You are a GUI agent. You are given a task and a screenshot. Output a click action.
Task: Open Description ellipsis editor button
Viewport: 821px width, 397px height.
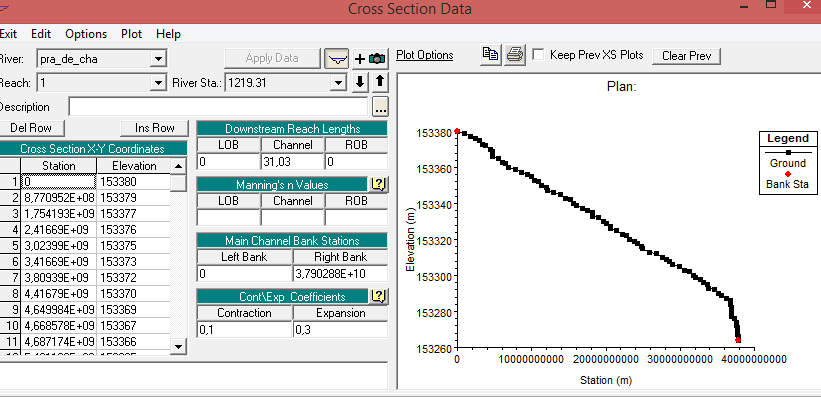click(380, 107)
